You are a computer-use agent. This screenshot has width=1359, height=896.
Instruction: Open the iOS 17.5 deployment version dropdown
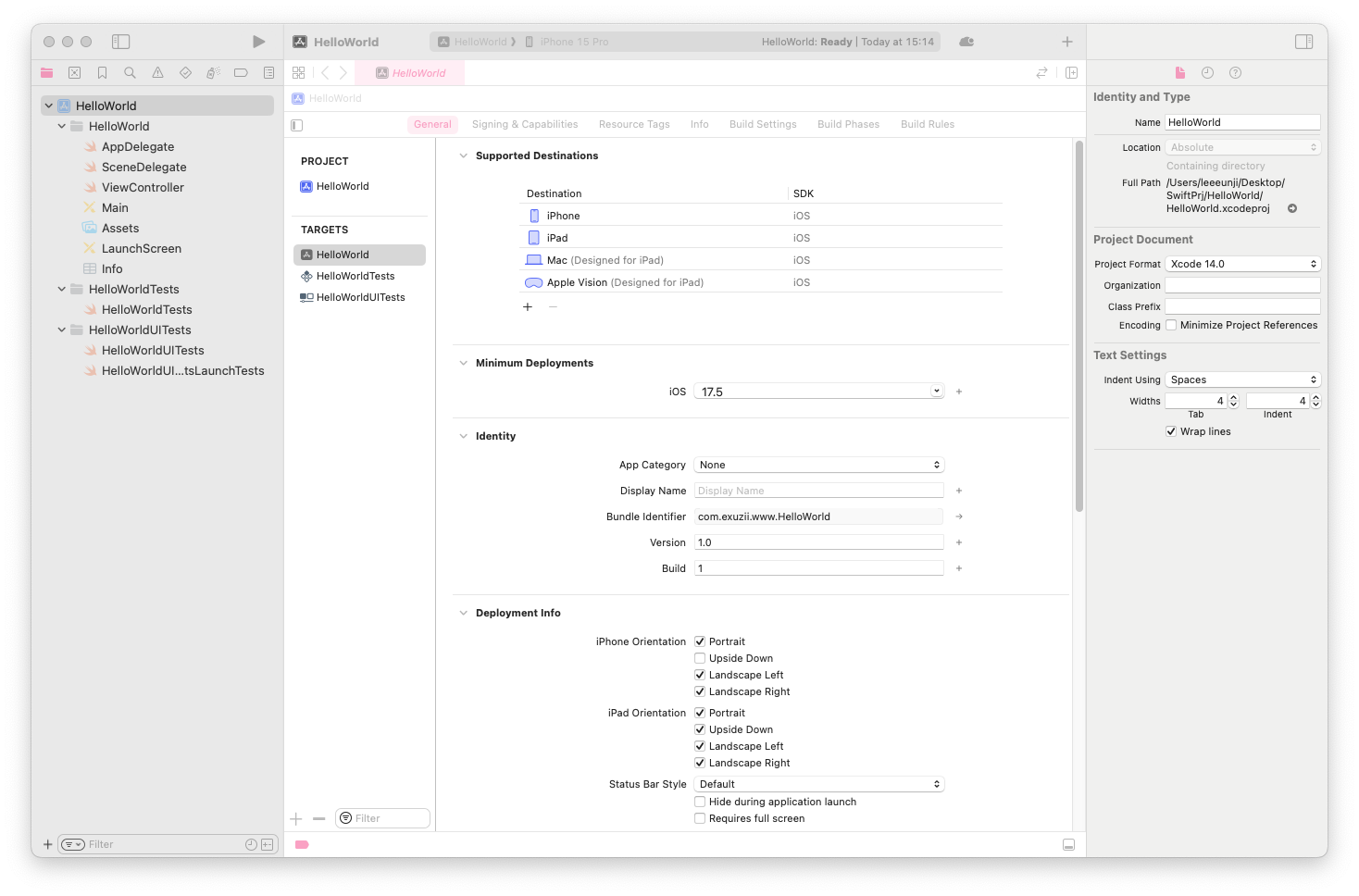point(937,392)
